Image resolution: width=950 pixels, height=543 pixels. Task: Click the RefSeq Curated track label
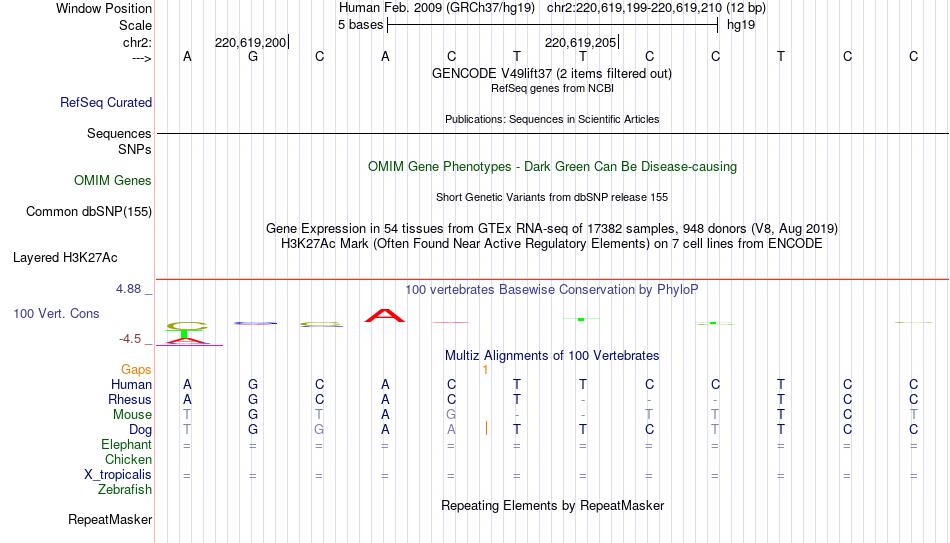(x=105, y=102)
